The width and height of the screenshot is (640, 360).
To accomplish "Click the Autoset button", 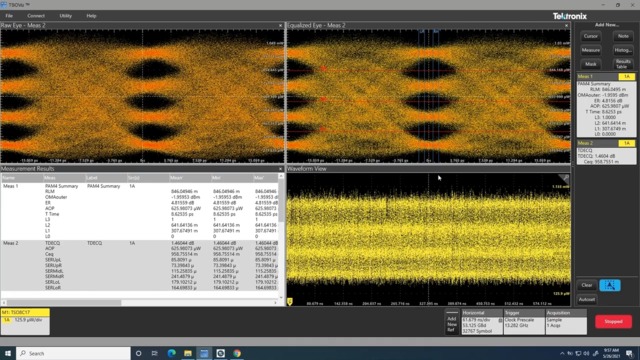I will pos(587,300).
